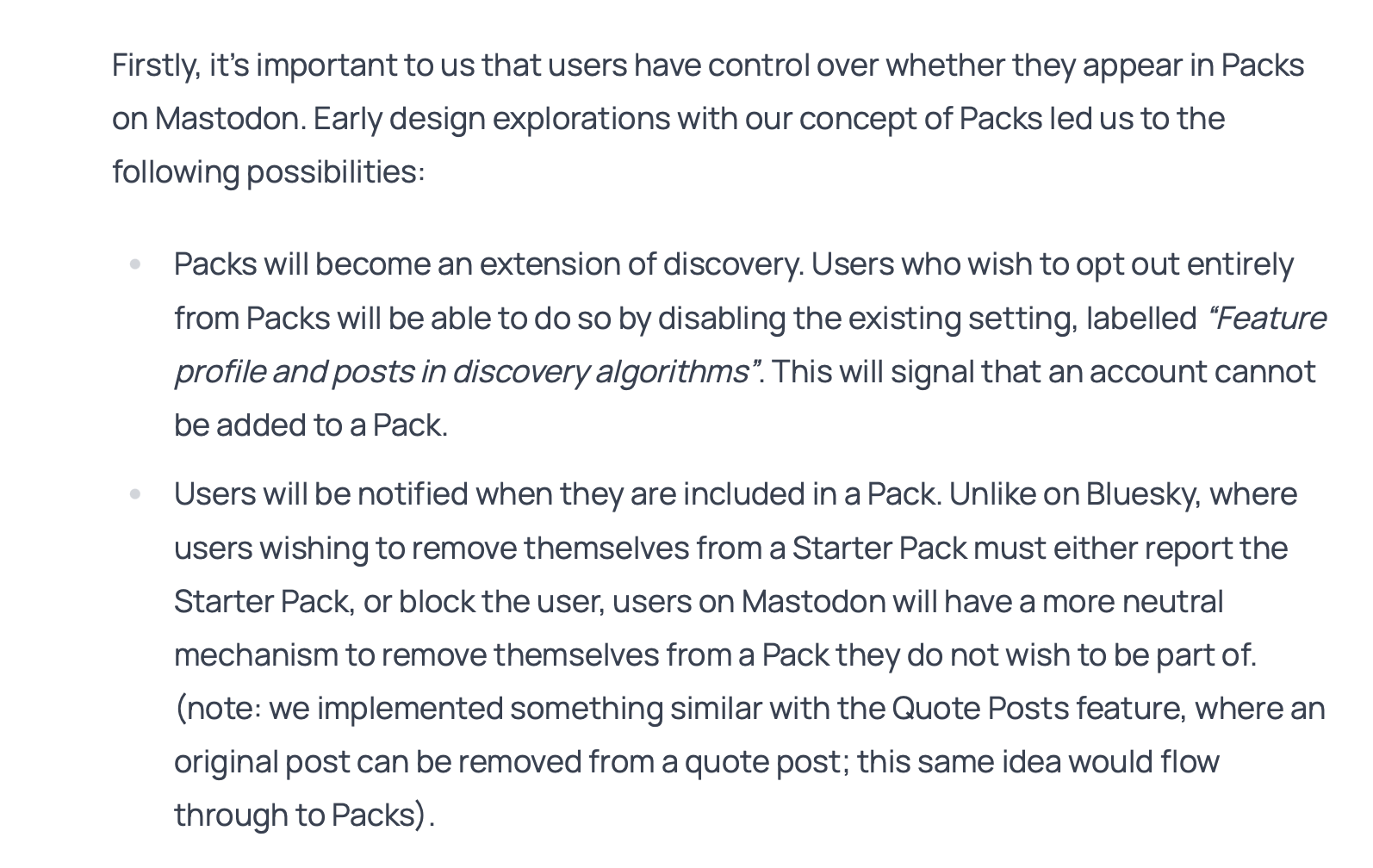Click the closing text "through to Packs)."
1373x868 pixels.
click(x=304, y=815)
